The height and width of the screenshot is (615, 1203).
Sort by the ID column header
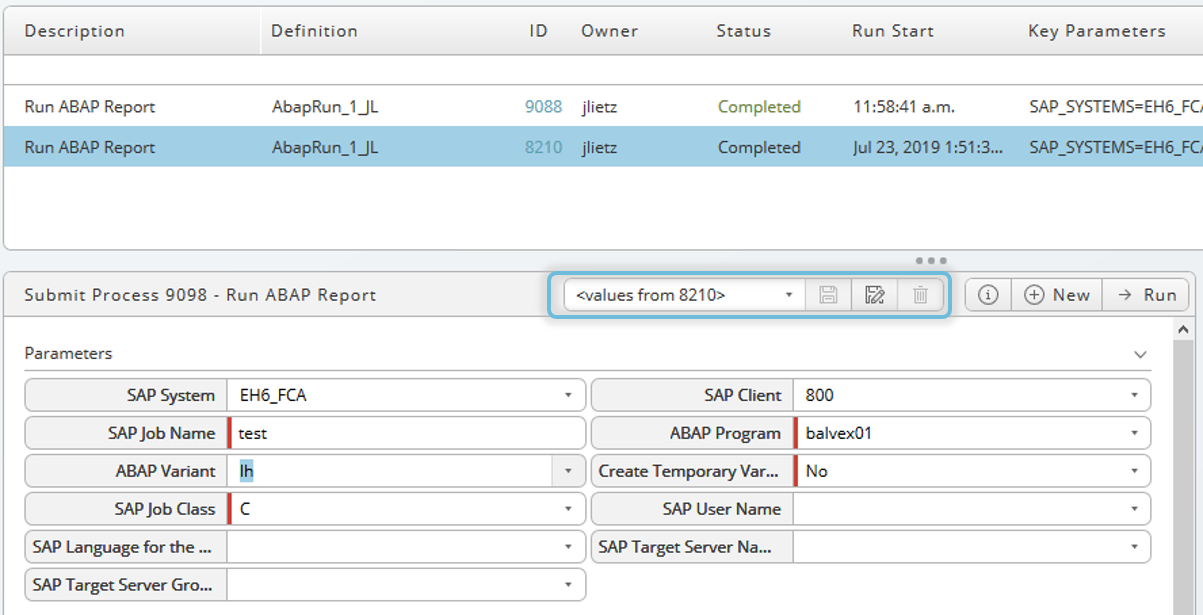tap(538, 31)
